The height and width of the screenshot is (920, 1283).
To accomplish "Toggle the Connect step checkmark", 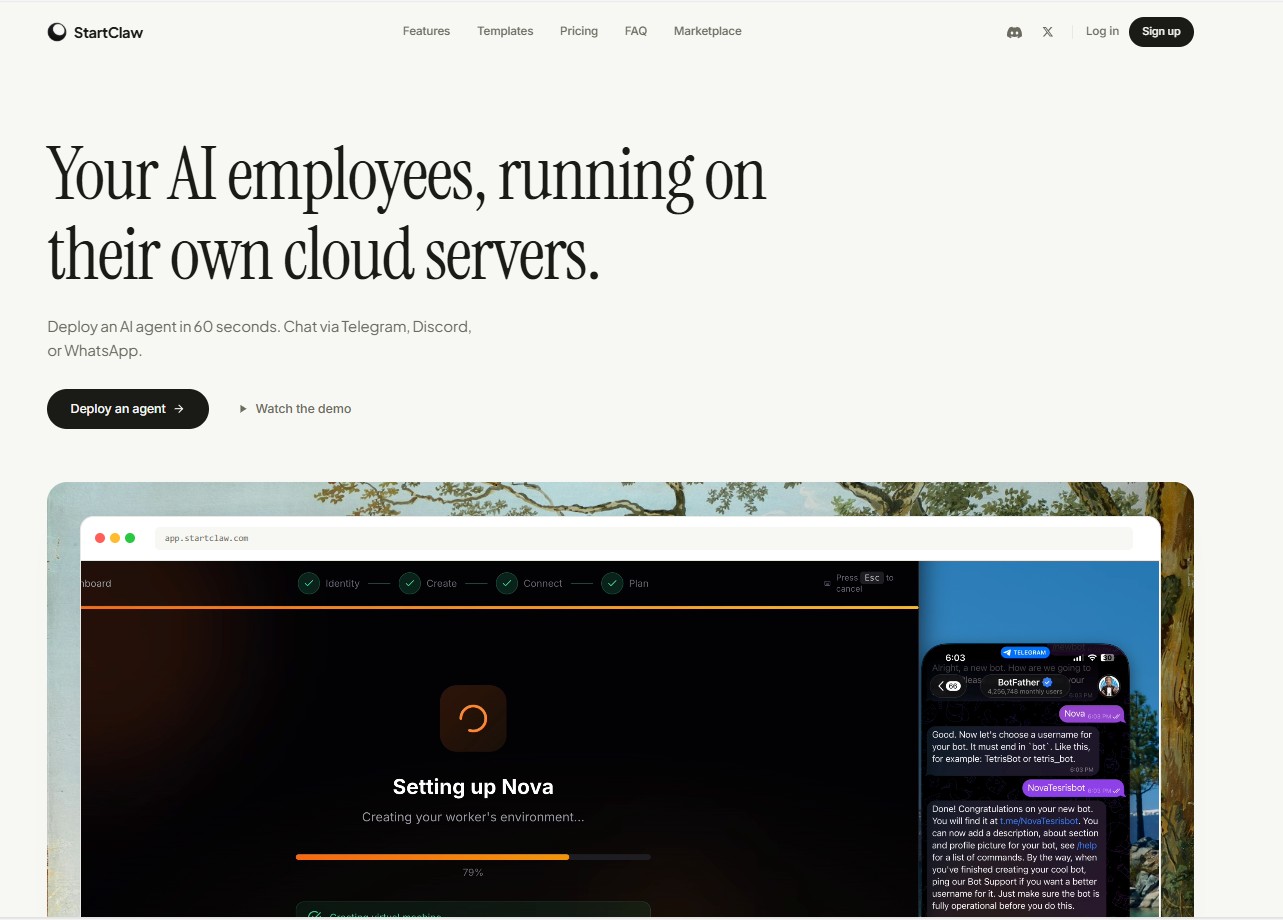I will (x=506, y=583).
